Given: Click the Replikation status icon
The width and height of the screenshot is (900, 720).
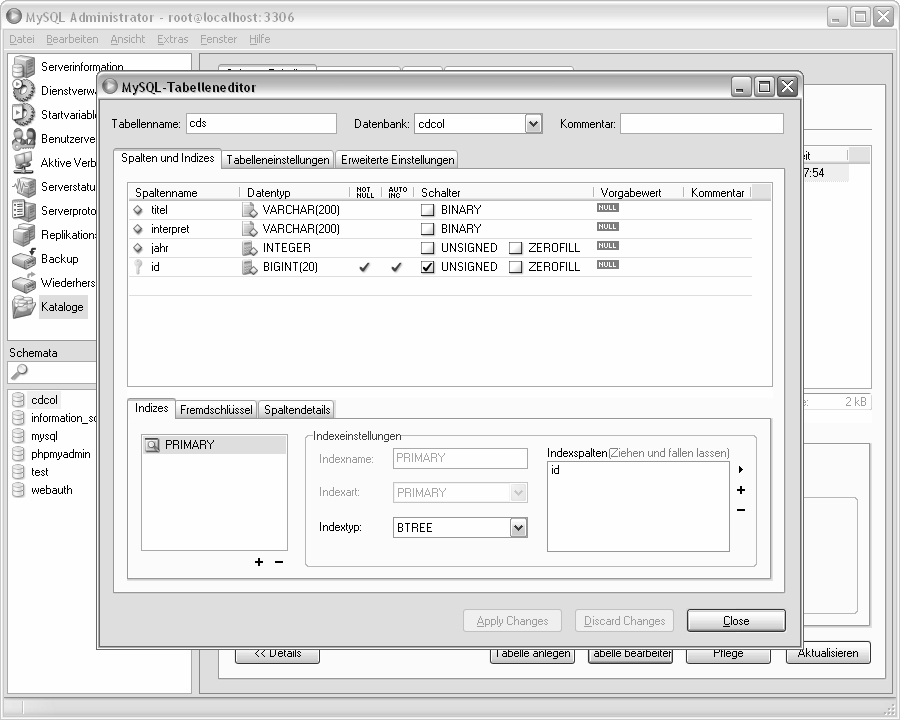Looking at the screenshot, I should pyautogui.click(x=24, y=235).
